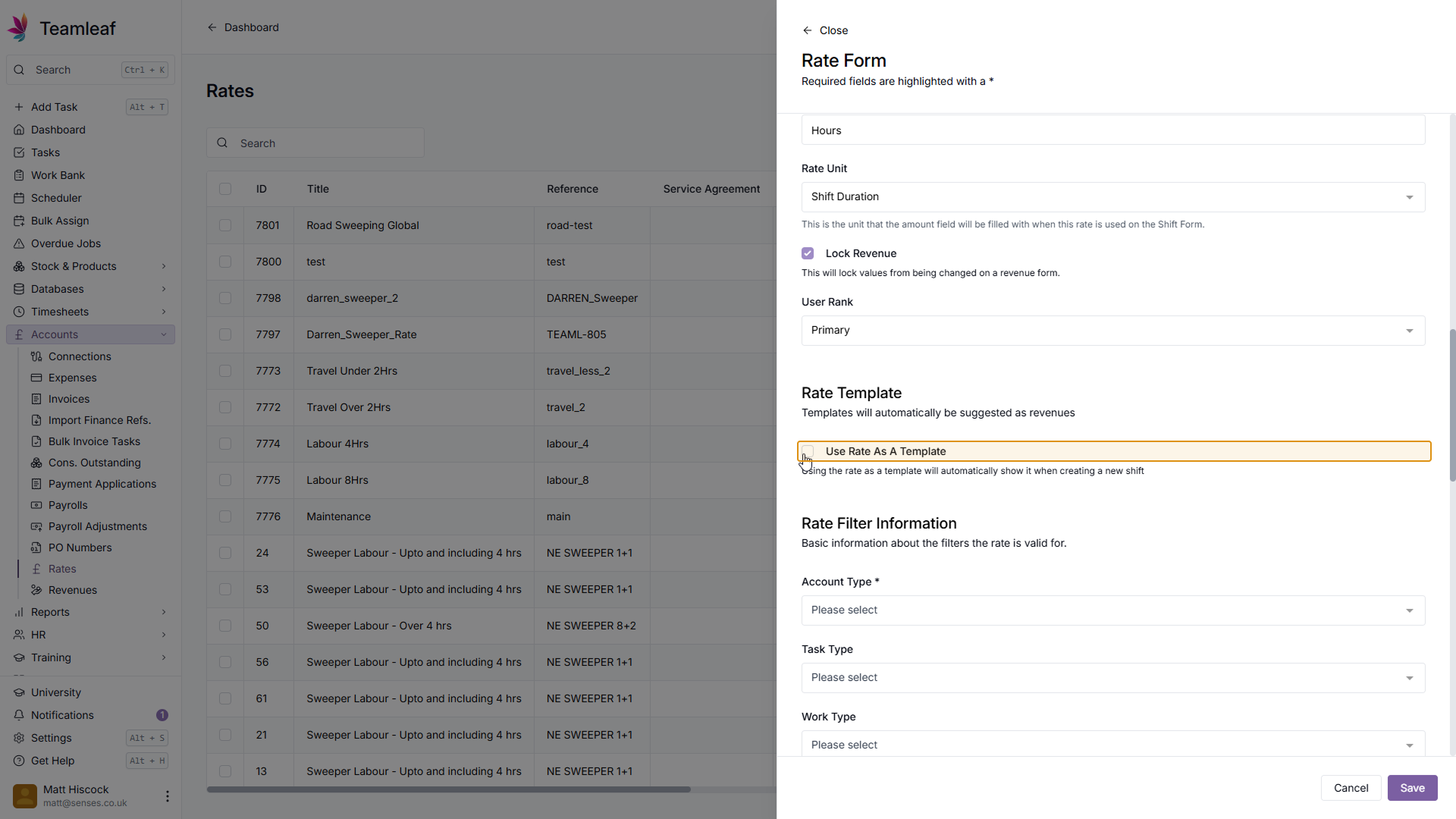The width and height of the screenshot is (1456, 819).
Task: Open the Rate Unit dropdown
Action: point(1112,197)
